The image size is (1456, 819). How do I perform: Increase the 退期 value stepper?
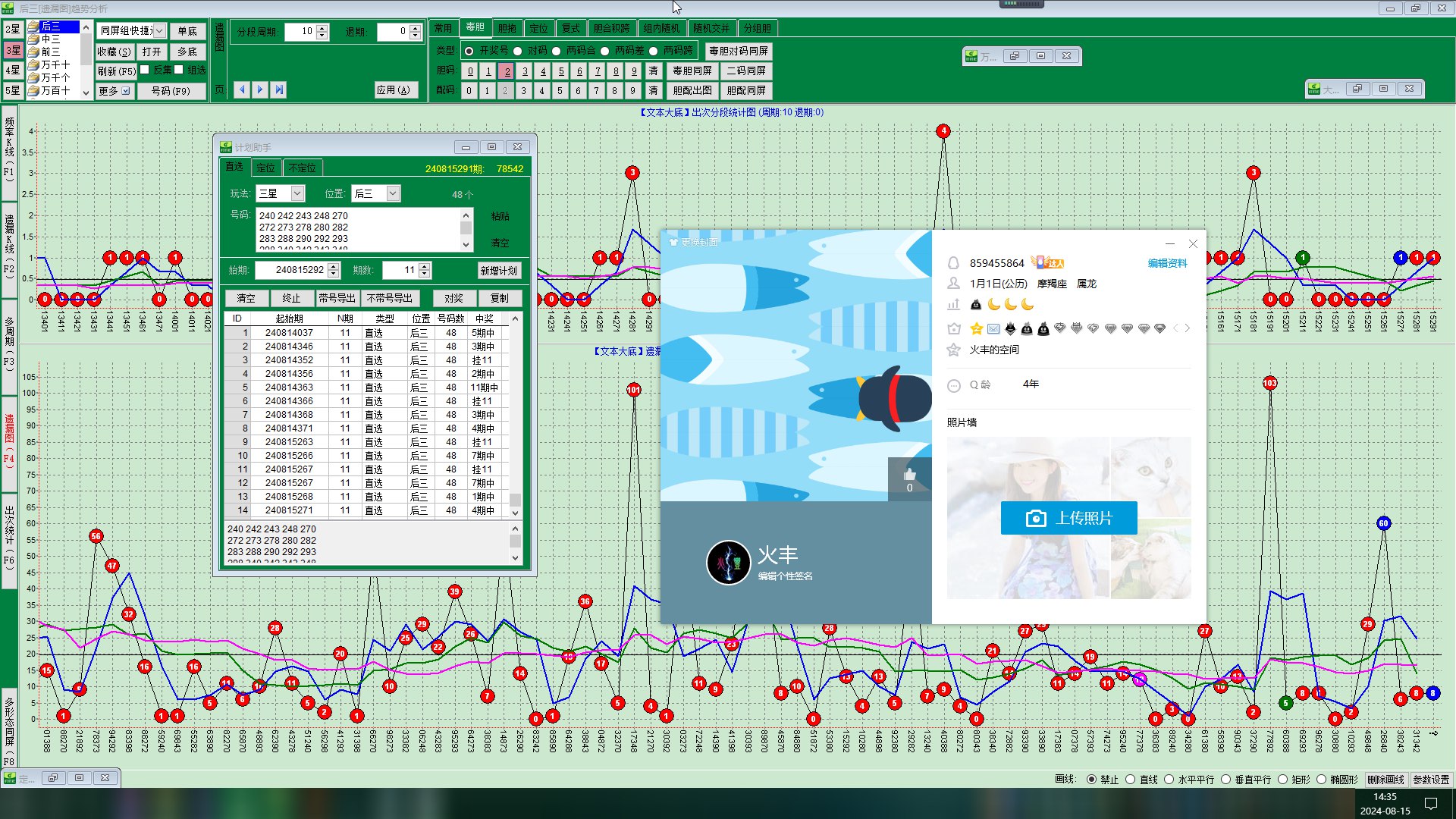pyautogui.click(x=415, y=28)
